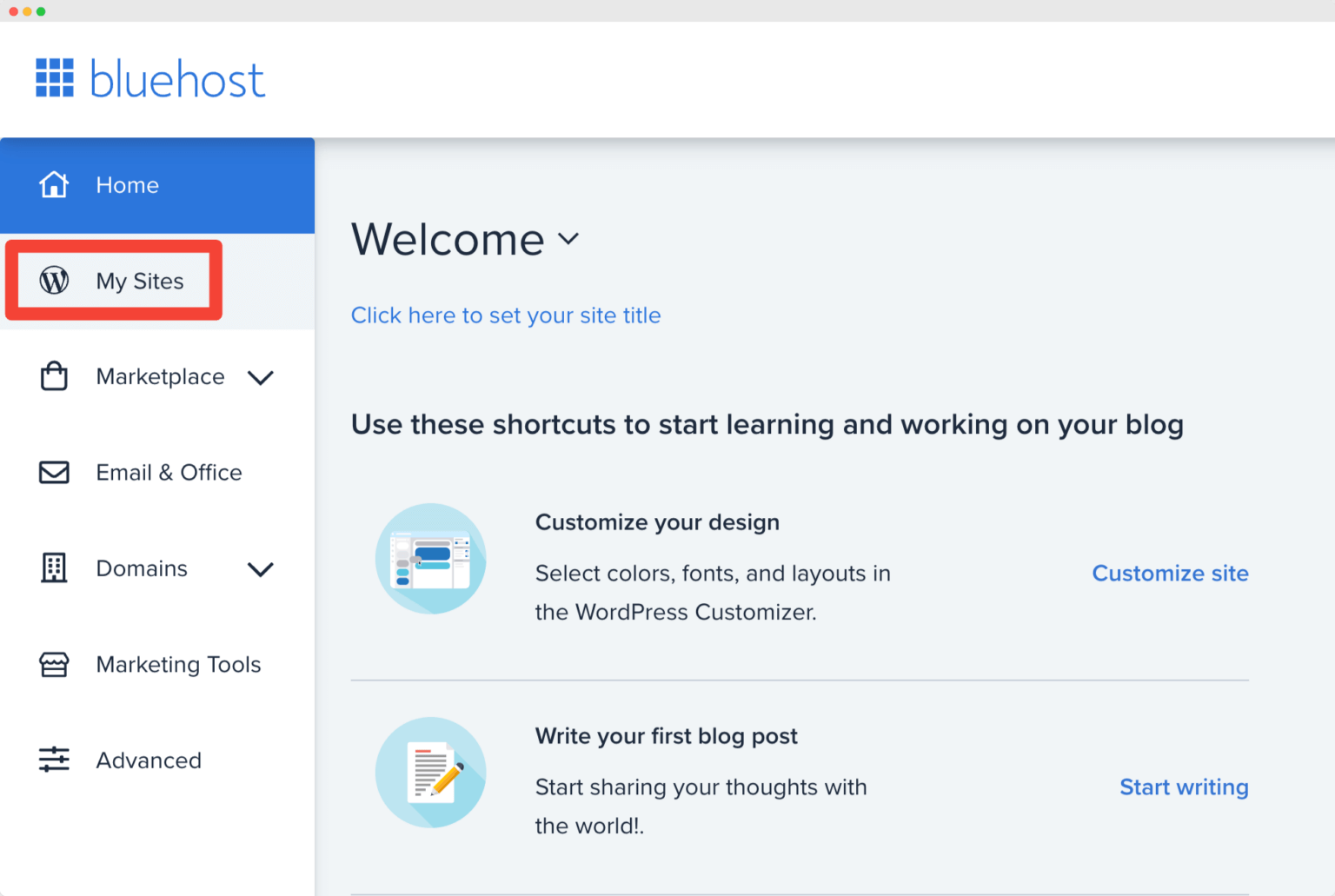Viewport: 1335px width, 896px height.
Task: Click the Home house icon
Action: [x=54, y=185]
